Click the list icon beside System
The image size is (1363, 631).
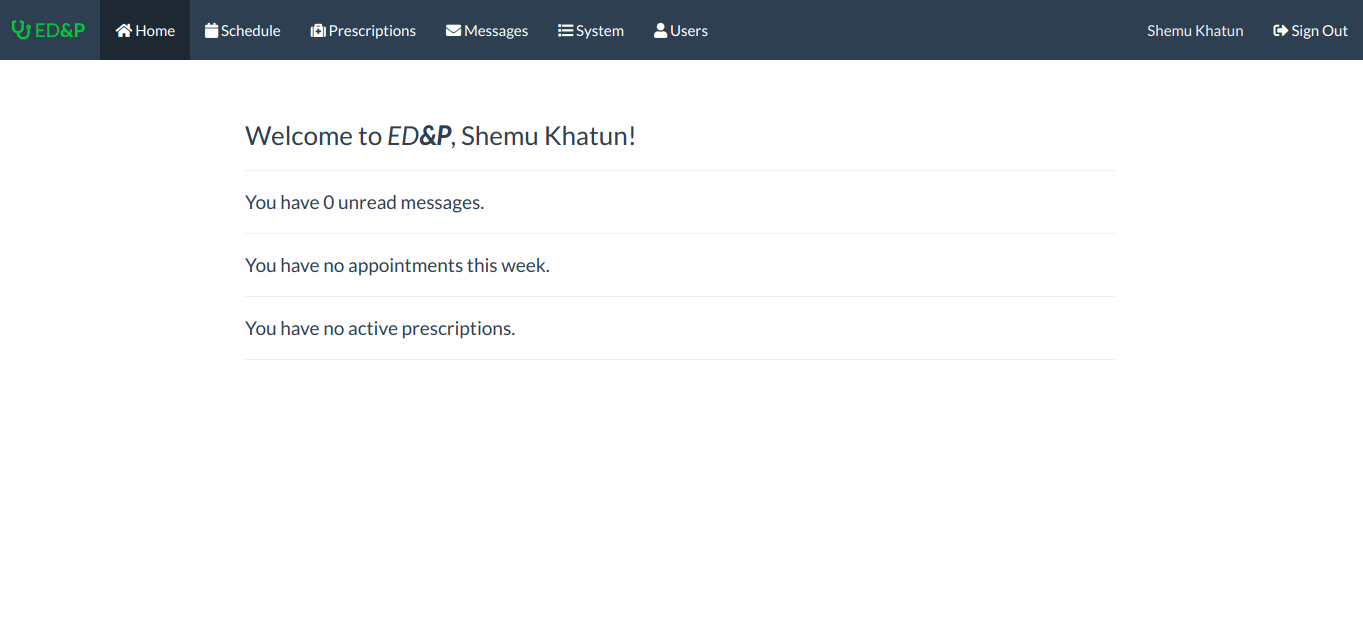(565, 31)
